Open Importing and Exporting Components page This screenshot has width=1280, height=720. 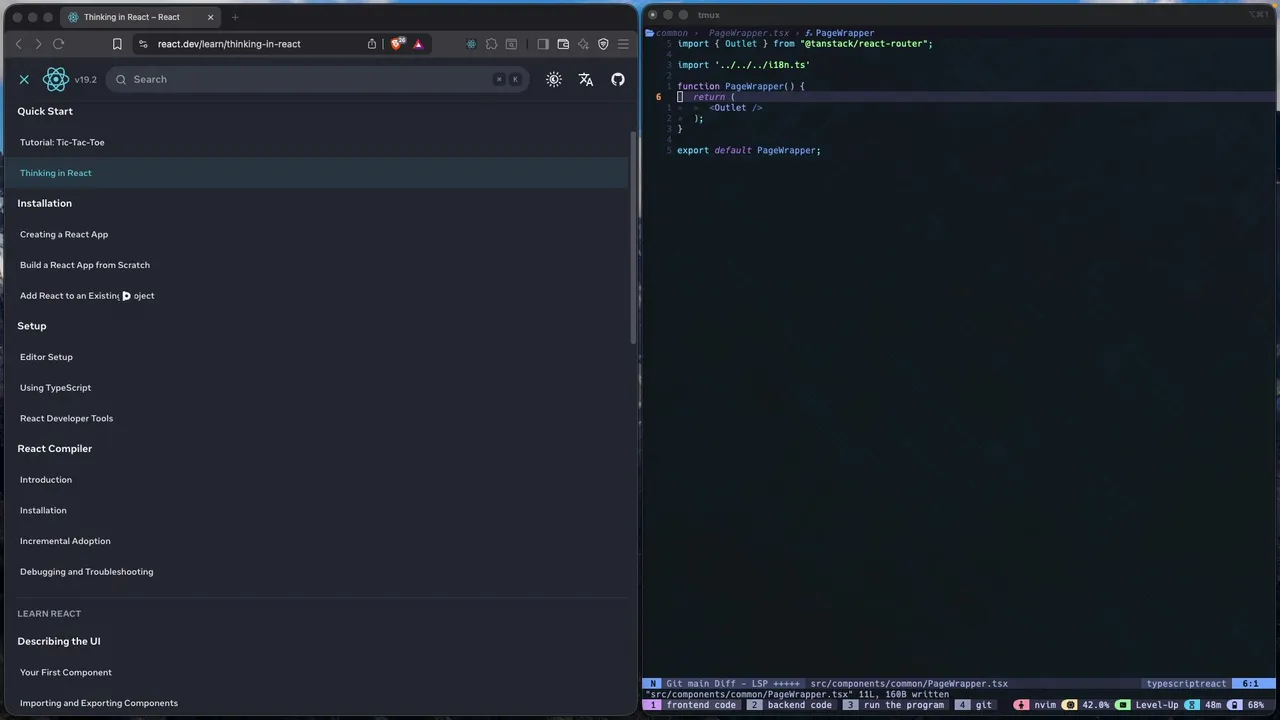(99, 703)
